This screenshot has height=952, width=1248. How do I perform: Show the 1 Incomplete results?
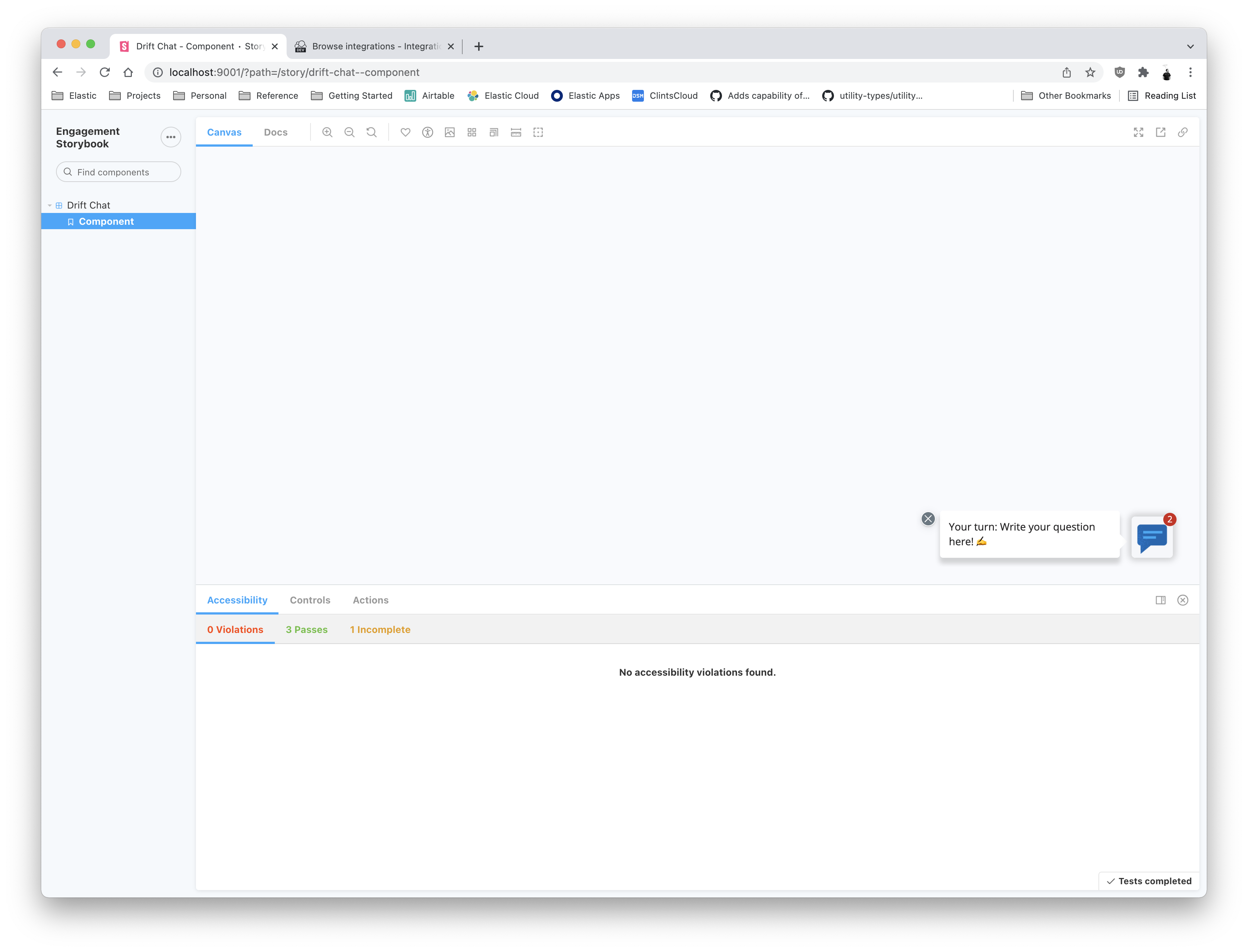[380, 630]
